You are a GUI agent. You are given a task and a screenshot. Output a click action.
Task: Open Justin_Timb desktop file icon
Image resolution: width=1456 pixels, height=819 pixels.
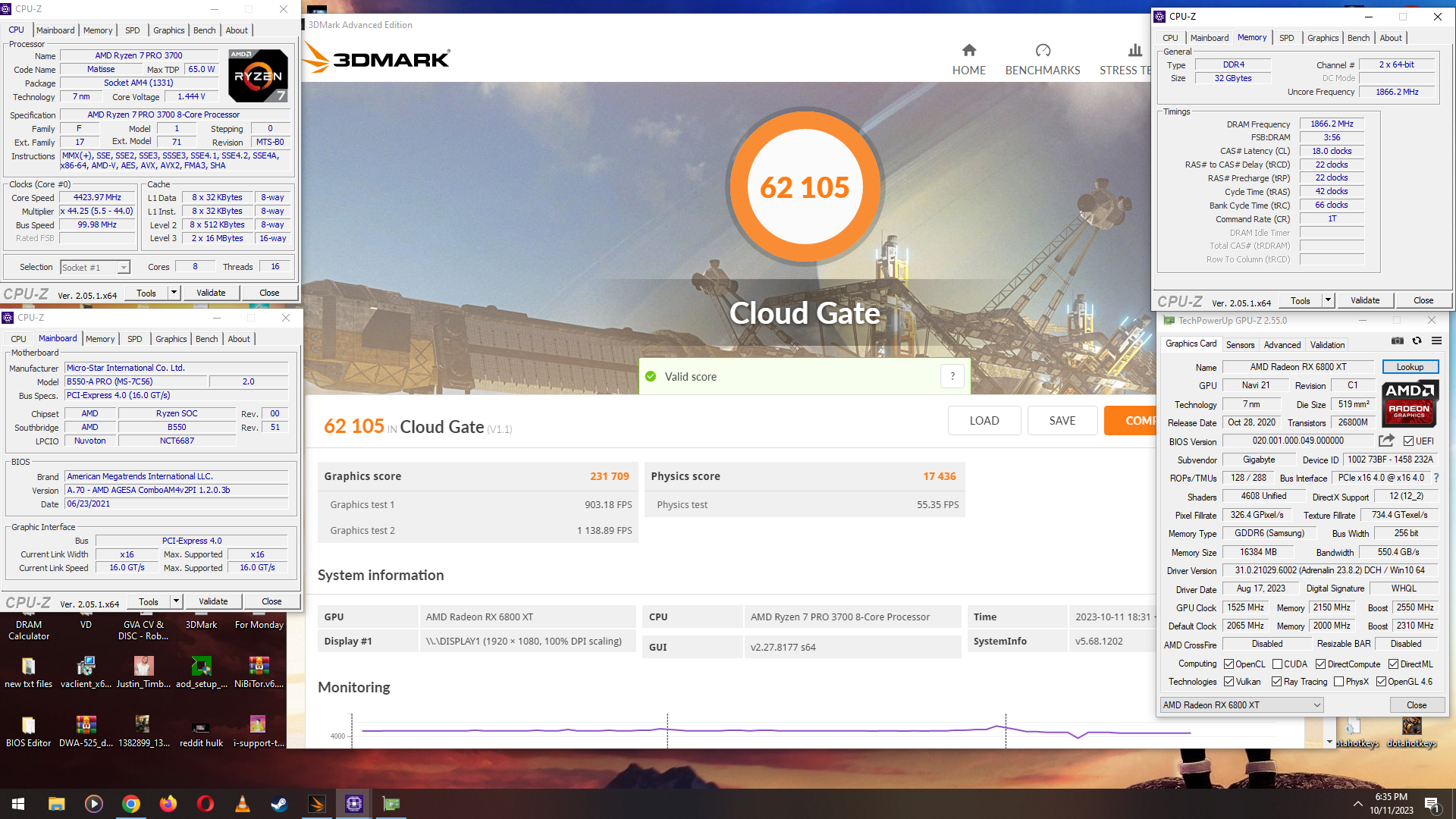tap(143, 672)
